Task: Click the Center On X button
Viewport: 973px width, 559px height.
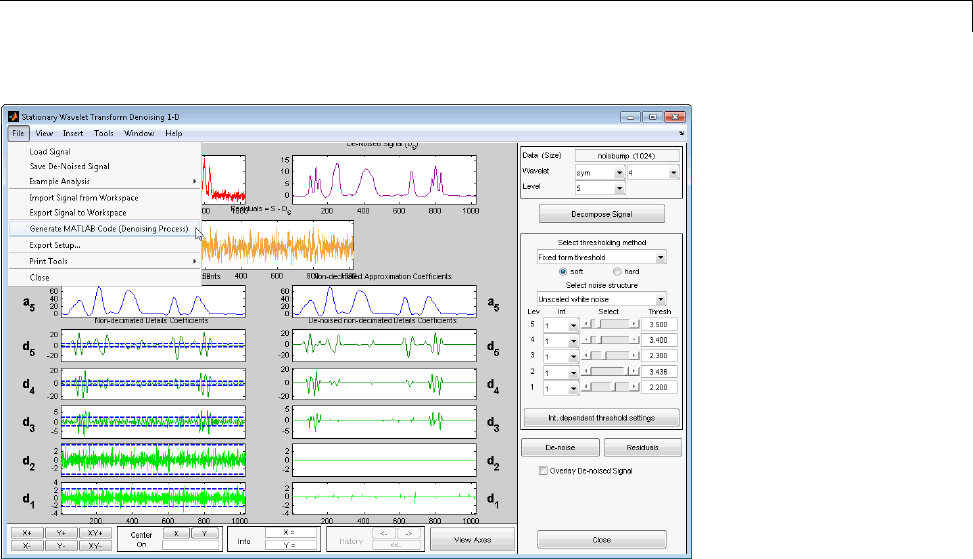Action: click(x=176, y=534)
